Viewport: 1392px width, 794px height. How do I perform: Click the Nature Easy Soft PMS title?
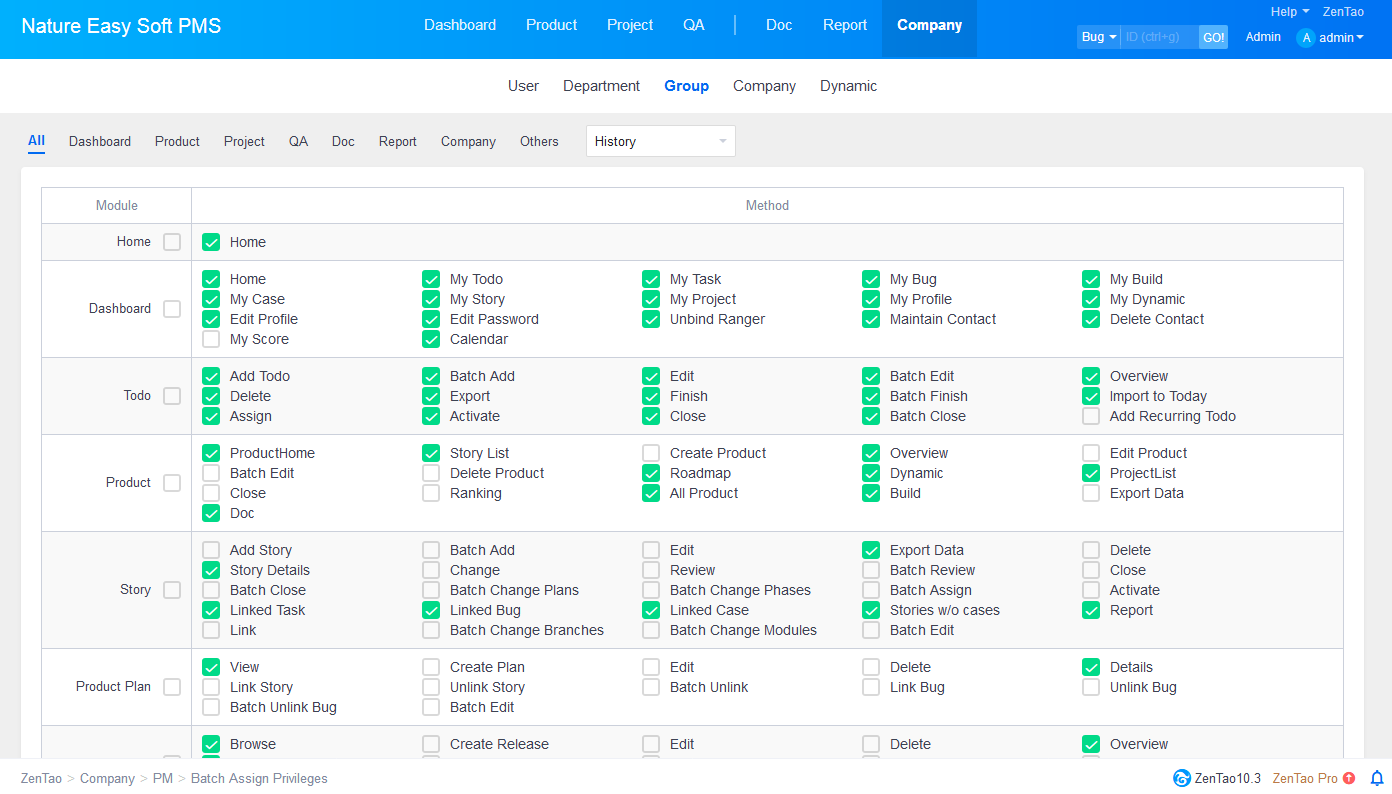click(x=121, y=26)
